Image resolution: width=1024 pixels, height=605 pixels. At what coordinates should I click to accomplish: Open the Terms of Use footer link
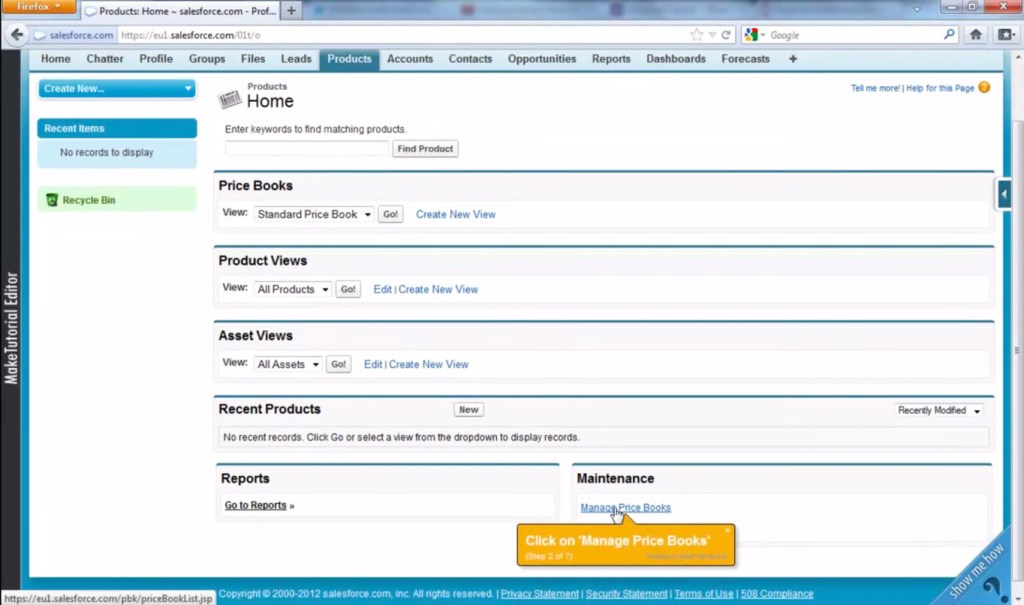point(704,594)
